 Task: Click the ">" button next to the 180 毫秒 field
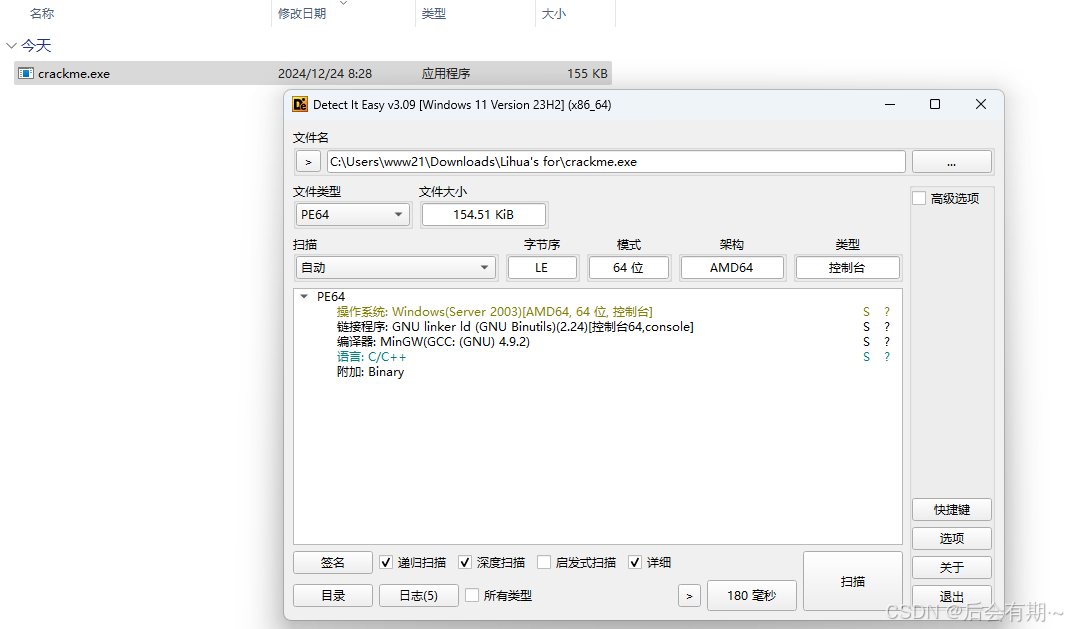[689, 595]
